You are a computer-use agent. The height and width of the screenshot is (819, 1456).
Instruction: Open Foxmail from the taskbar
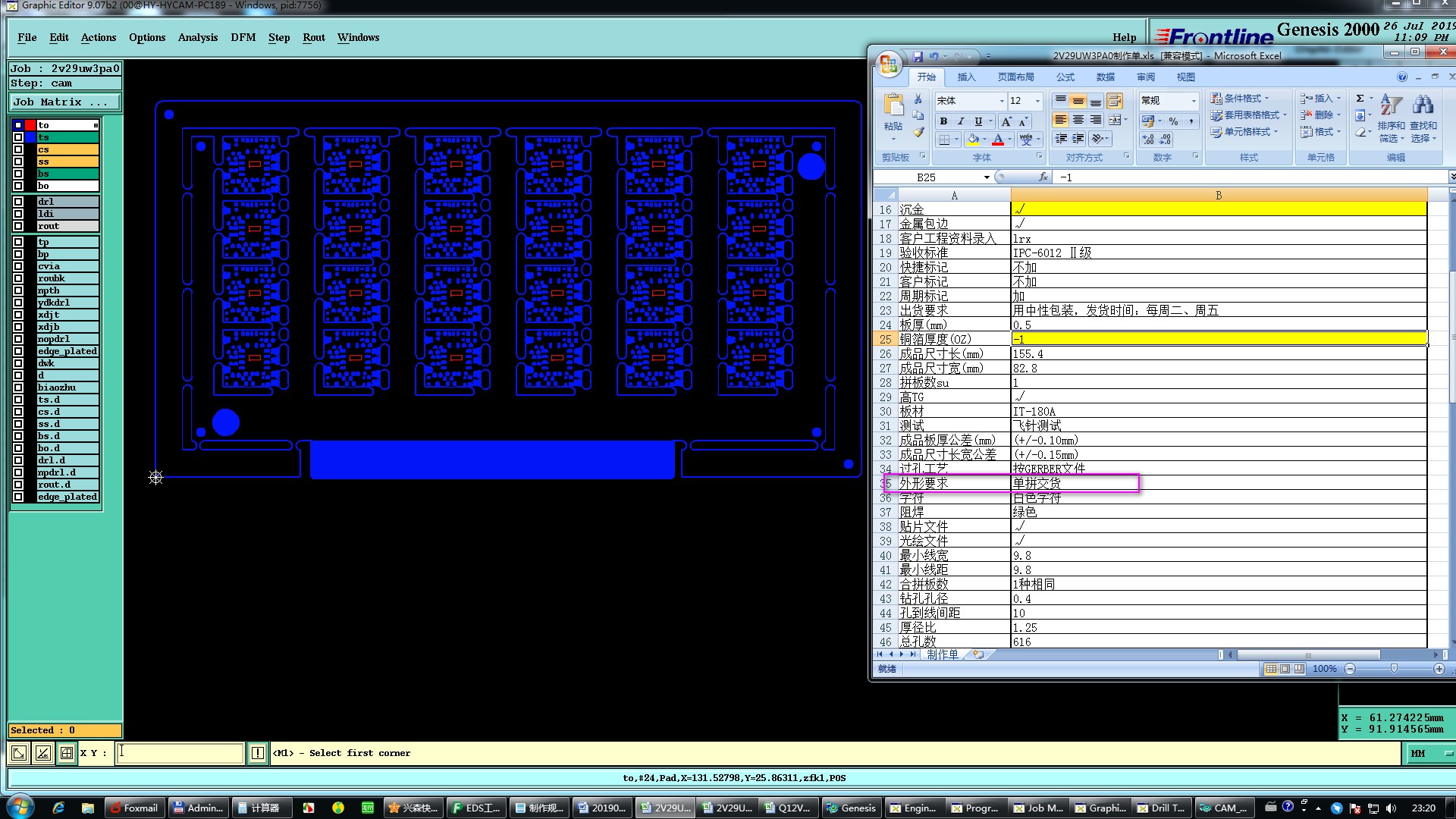point(135,808)
